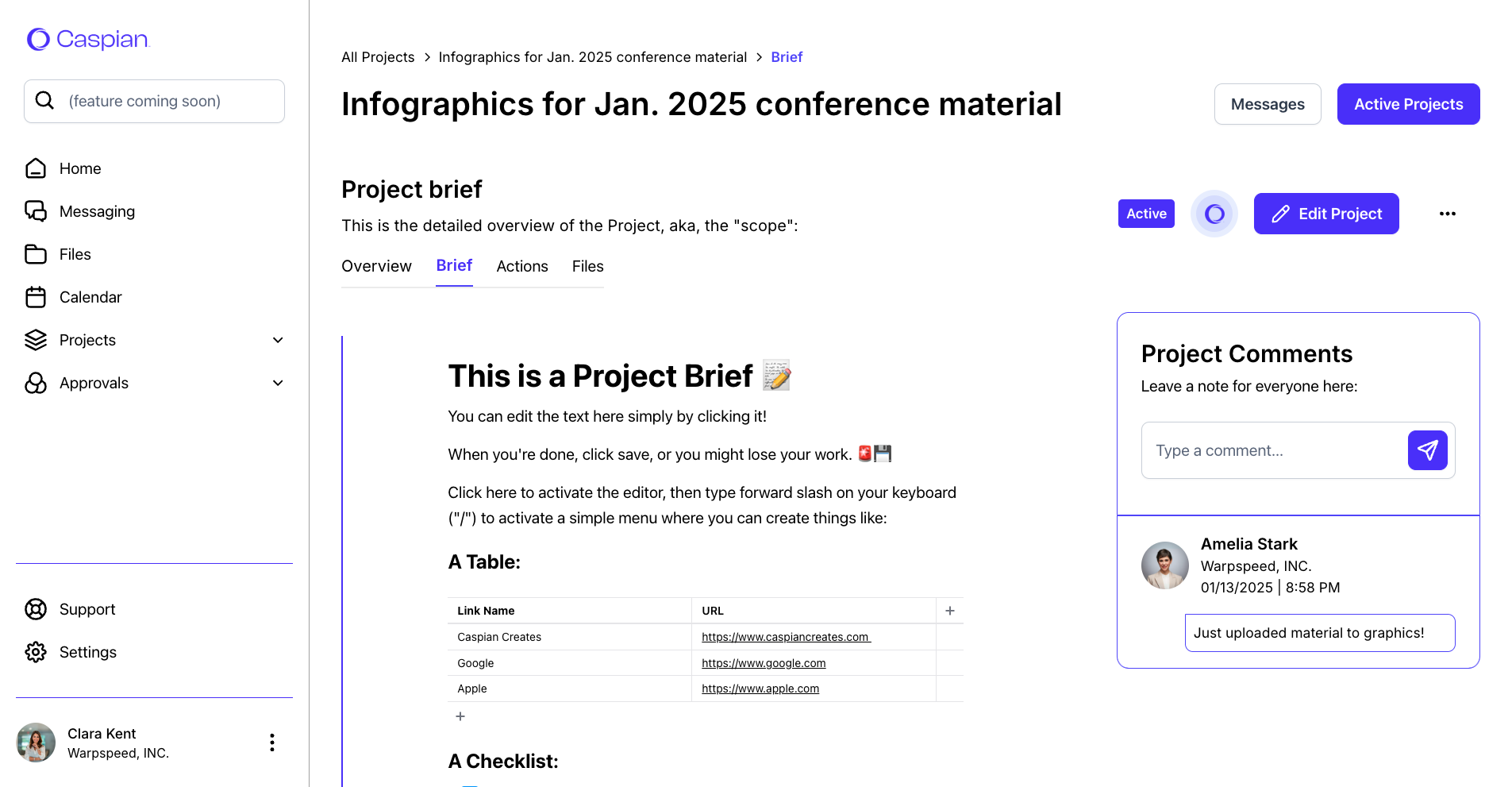Screen dimensions: 1512x787
Task: Click the Caspian logo icon
Action: (38, 39)
